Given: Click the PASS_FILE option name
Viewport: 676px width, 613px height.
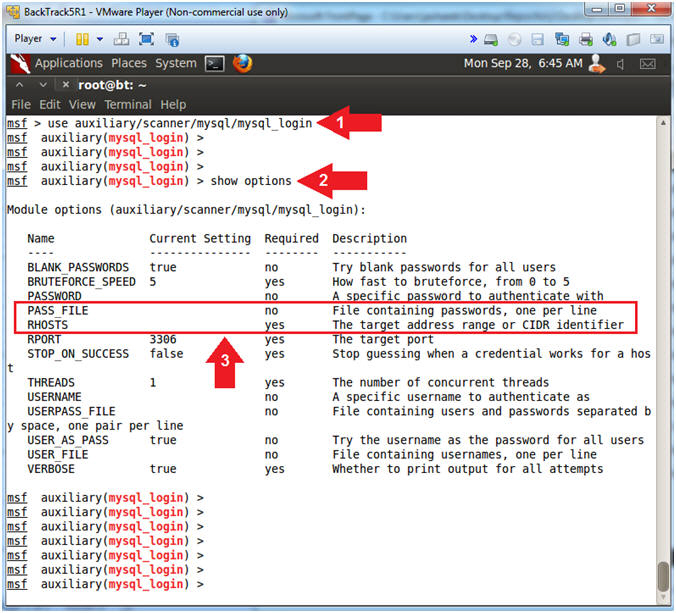Looking at the screenshot, I should tap(58, 311).
